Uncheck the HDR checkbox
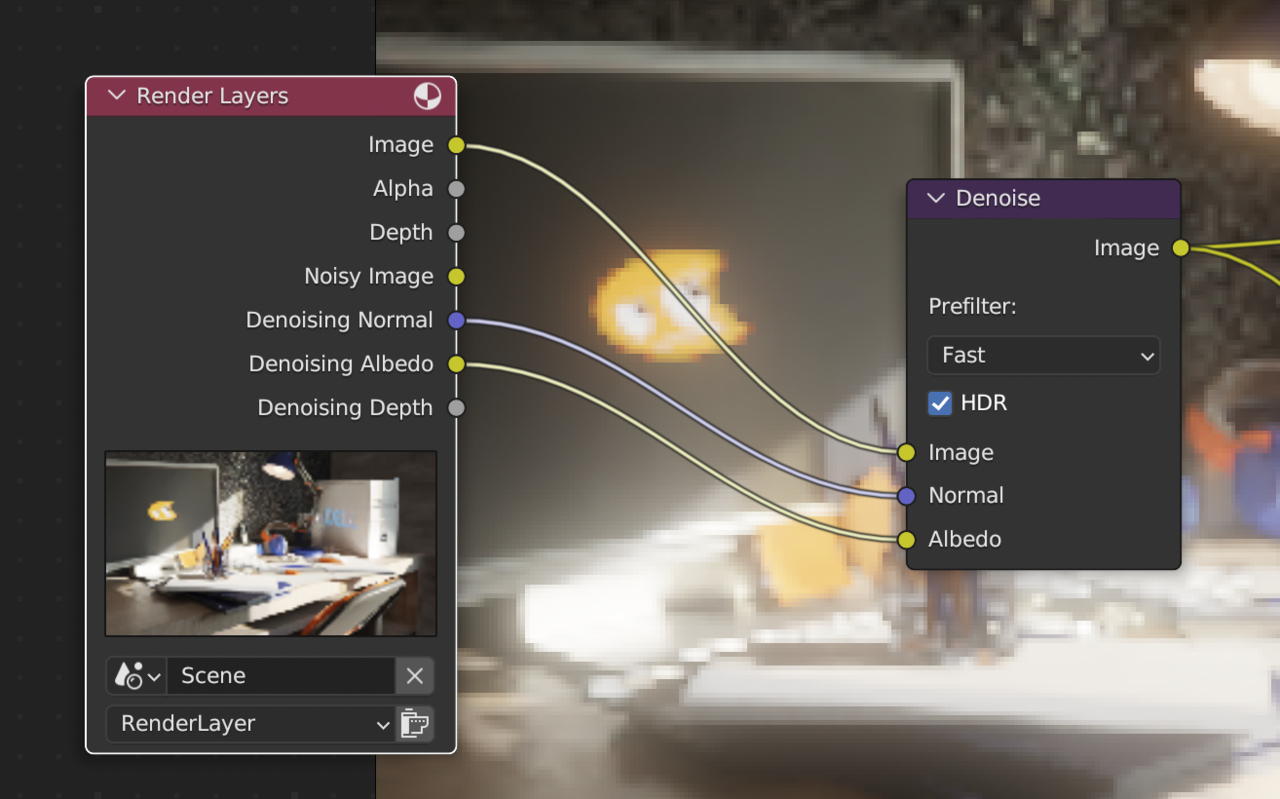 940,403
